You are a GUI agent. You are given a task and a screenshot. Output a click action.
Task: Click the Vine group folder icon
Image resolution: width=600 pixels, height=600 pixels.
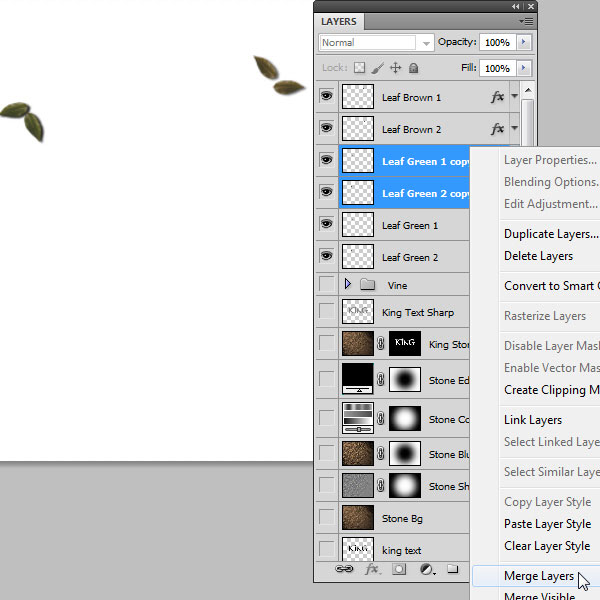[x=367, y=284]
